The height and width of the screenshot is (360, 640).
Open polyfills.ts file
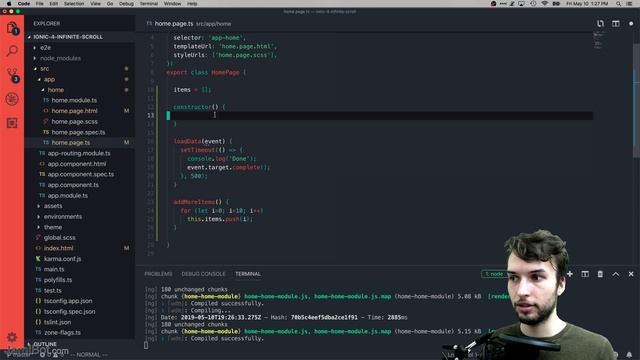(58, 280)
